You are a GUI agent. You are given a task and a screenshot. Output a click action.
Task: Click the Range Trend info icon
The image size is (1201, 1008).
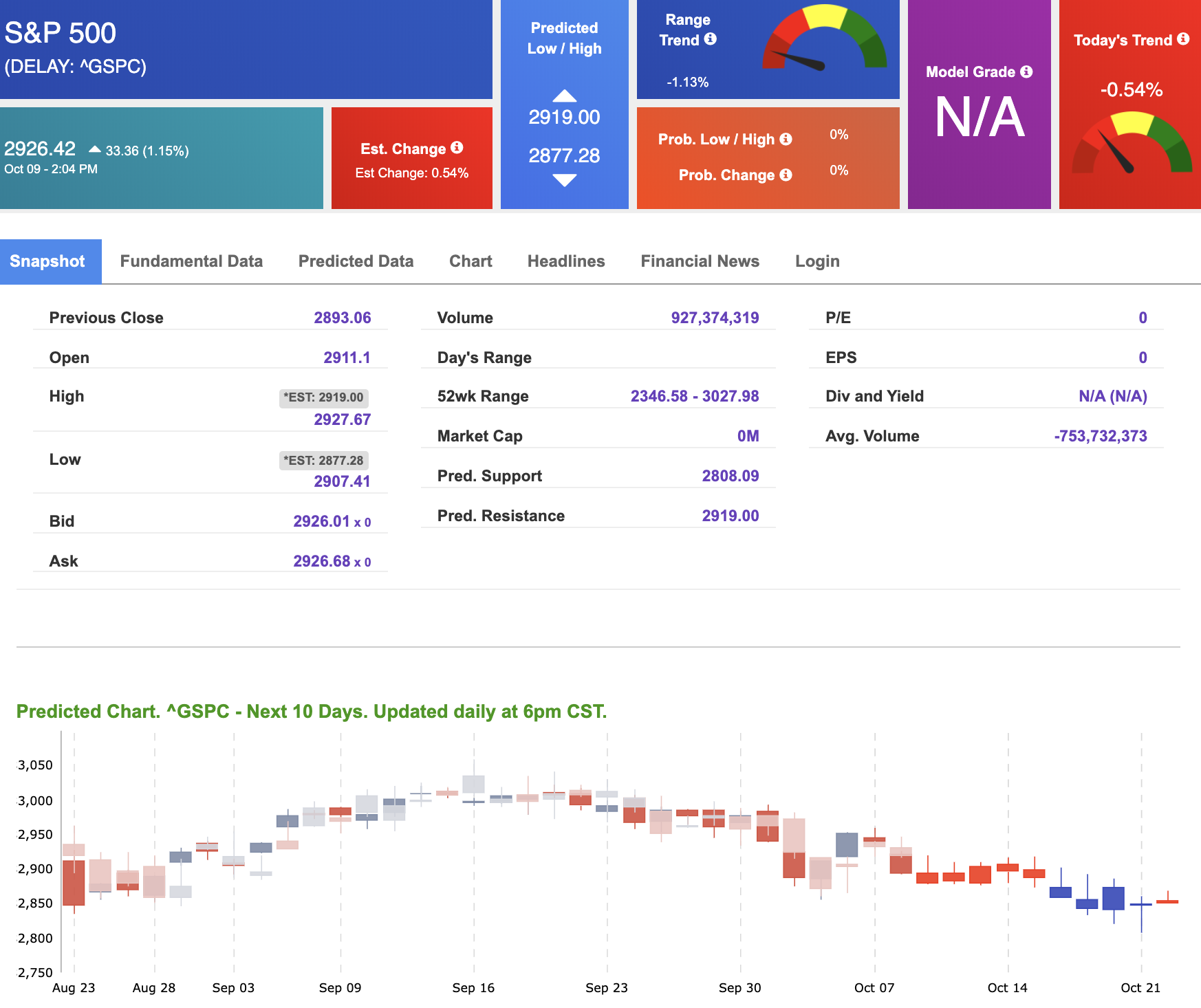pyautogui.click(x=711, y=39)
